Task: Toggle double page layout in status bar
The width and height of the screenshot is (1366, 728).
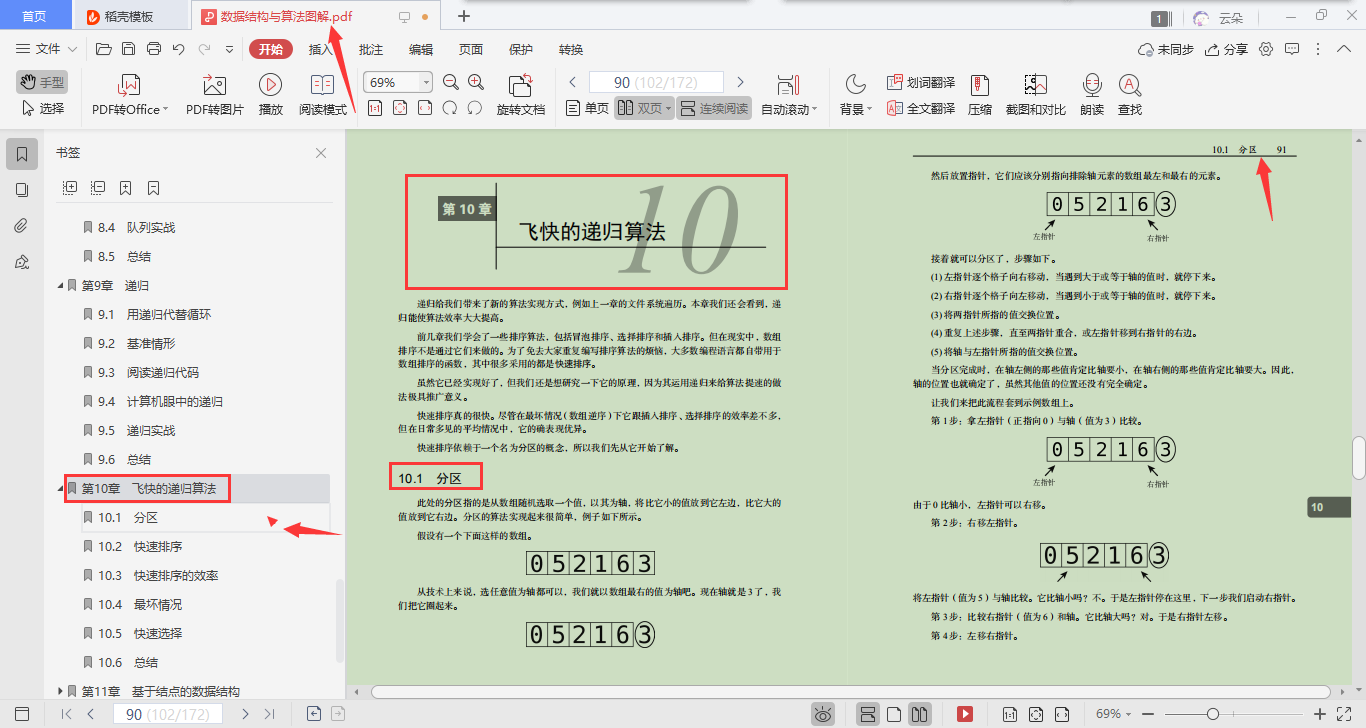Action: [x=921, y=714]
